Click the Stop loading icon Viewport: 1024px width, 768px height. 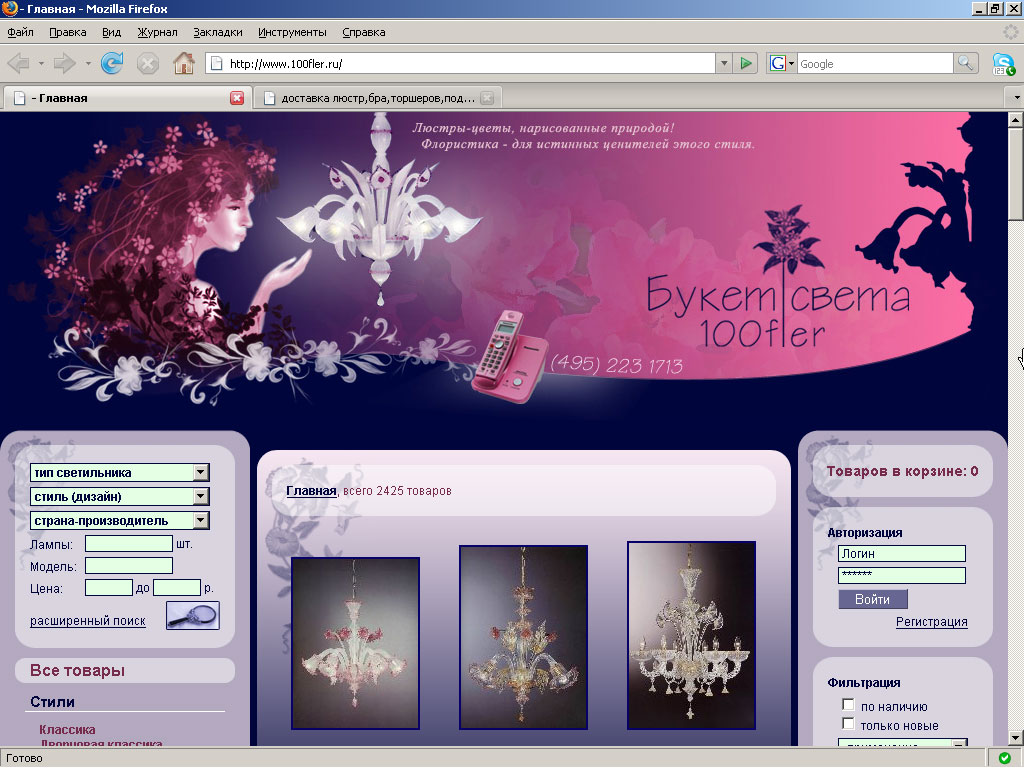click(148, 63)
